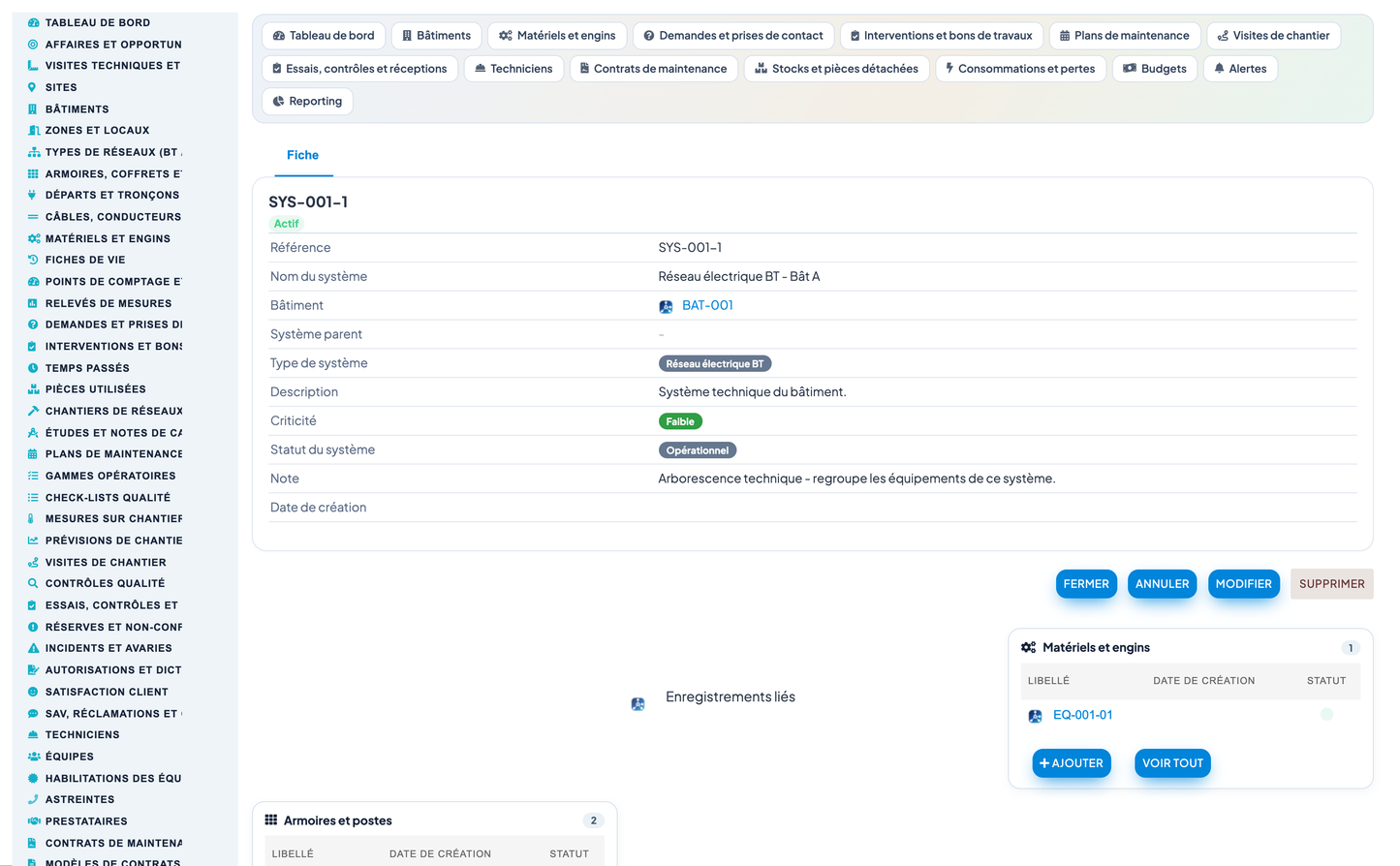
Task: Click the Réseau électrique BT type badge
Action: [x=715, y=364]
